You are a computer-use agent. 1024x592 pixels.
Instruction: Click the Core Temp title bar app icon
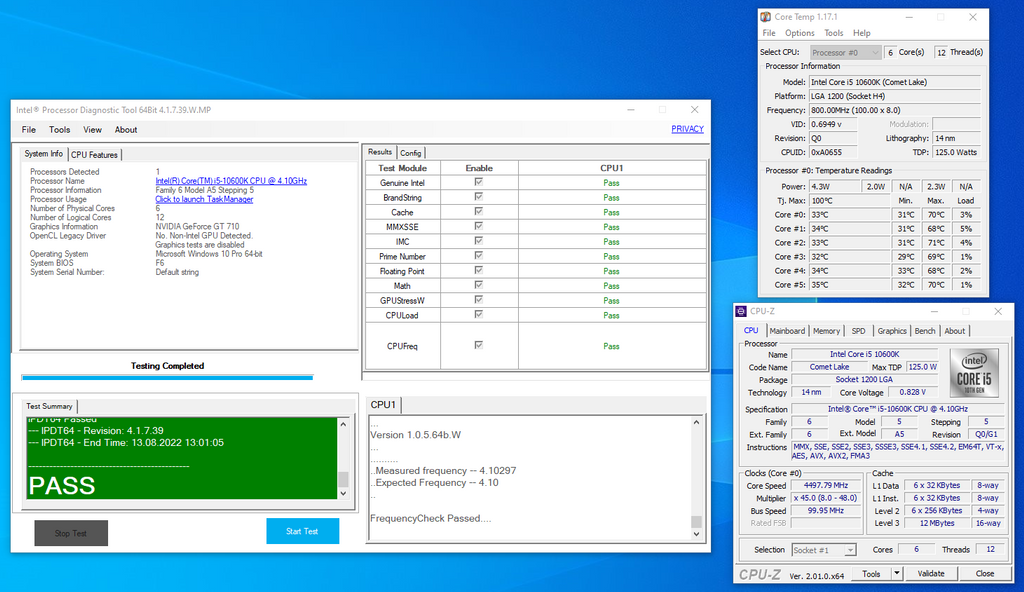(x=766, y=17)
